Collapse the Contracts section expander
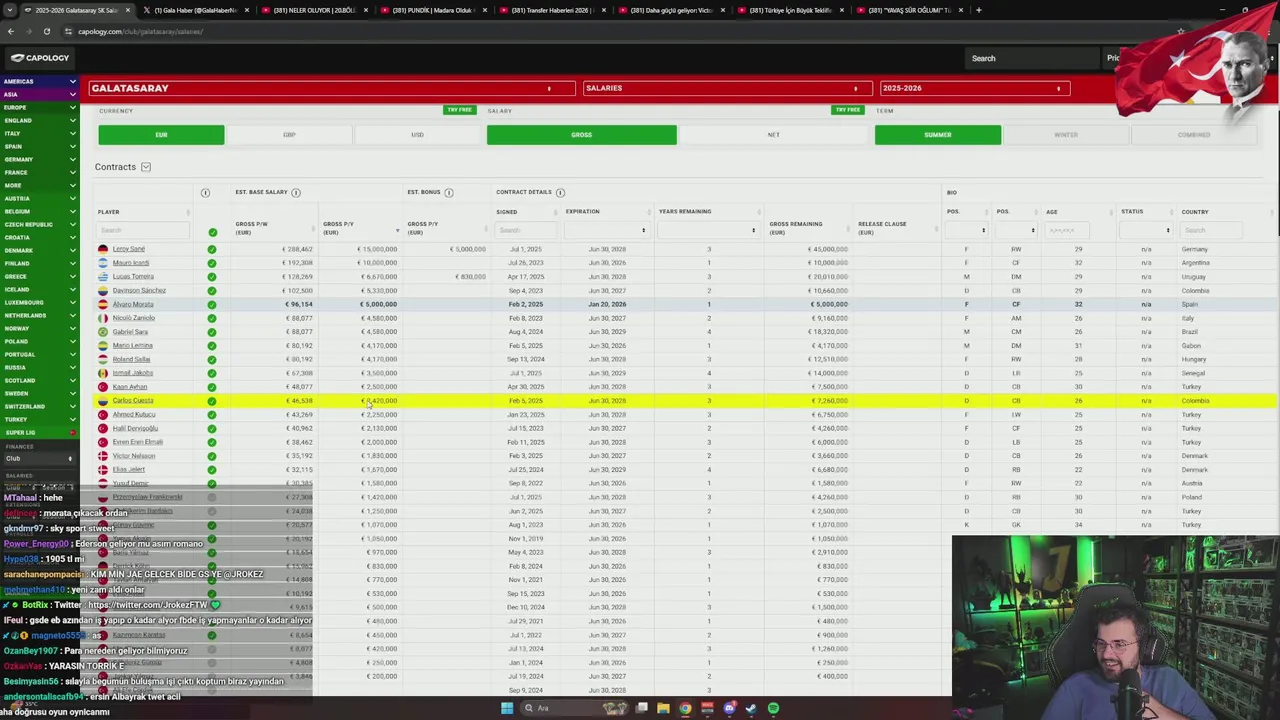 point(146,167)
